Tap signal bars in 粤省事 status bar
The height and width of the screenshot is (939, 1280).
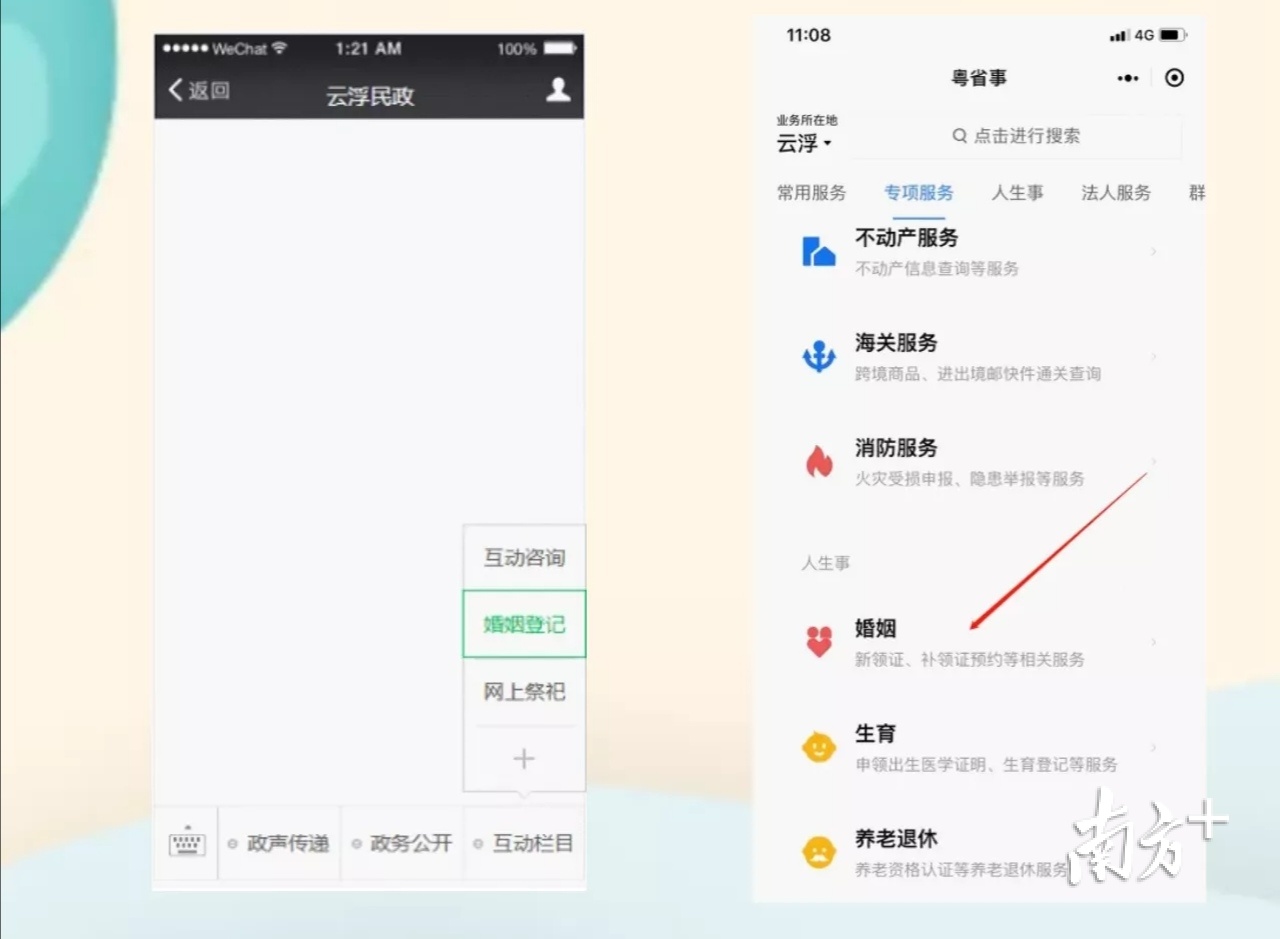[1119, 36]
